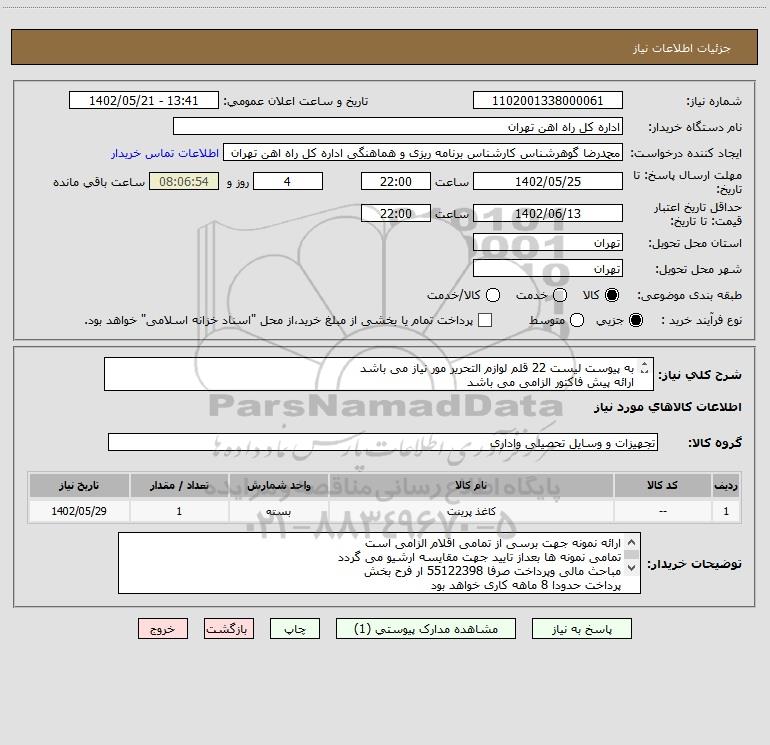The height and width of the screenshot is (745, 770).
Task: Click the requester name field 'محمدرضا گوهرشناس'
Action: (x=422, y=153)
